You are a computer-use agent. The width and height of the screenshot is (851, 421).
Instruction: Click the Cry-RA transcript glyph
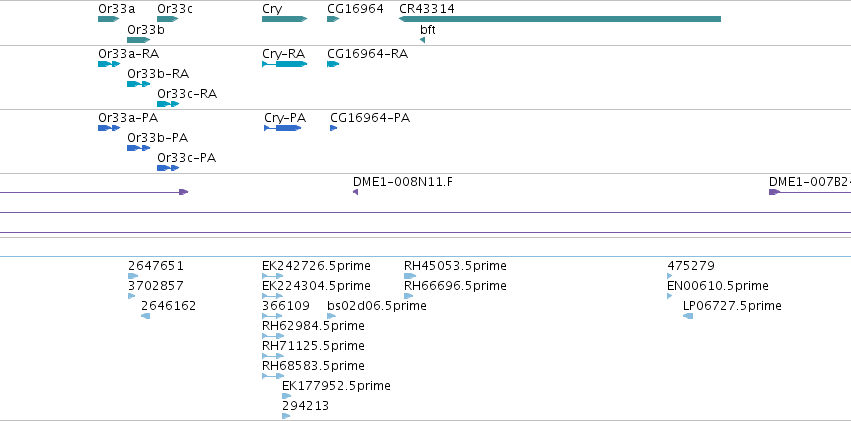point(284,64)
